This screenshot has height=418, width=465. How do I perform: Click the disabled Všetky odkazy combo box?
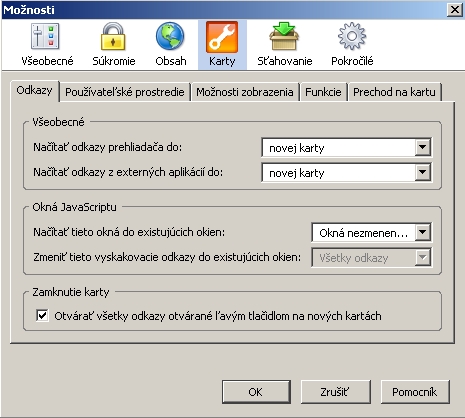coord(372,258)
